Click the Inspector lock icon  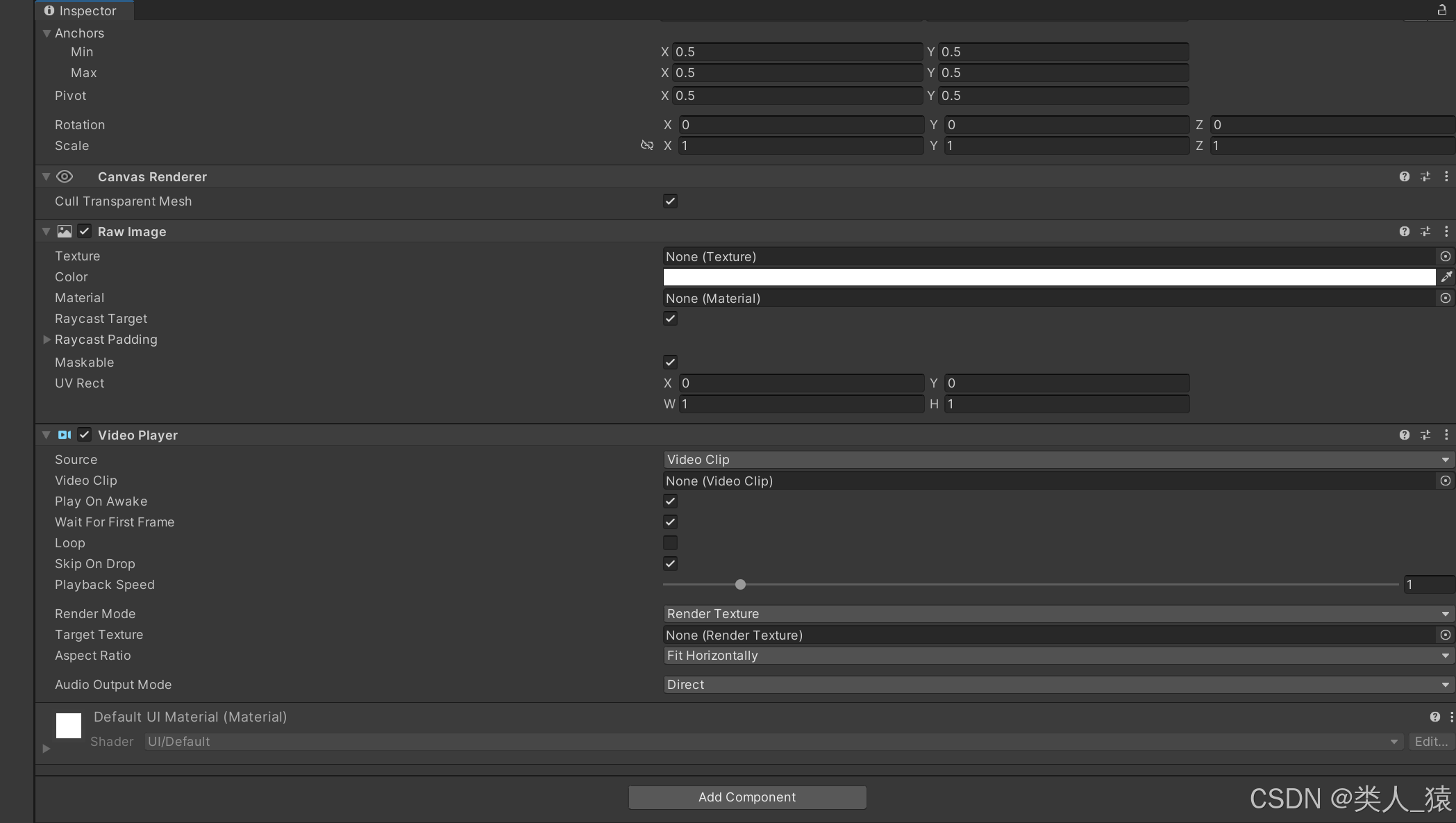pyautogui.click(x=1441, y=10)
